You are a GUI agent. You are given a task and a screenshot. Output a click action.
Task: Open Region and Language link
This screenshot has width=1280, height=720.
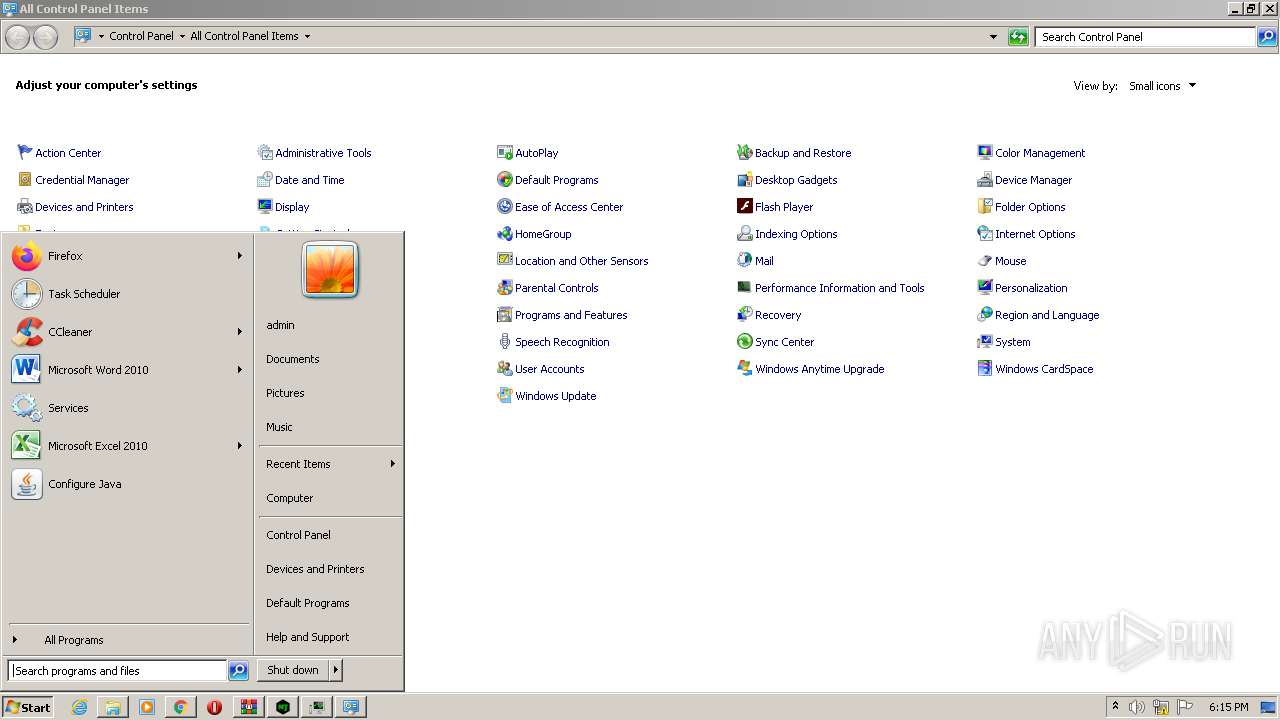click(1038, 315)
